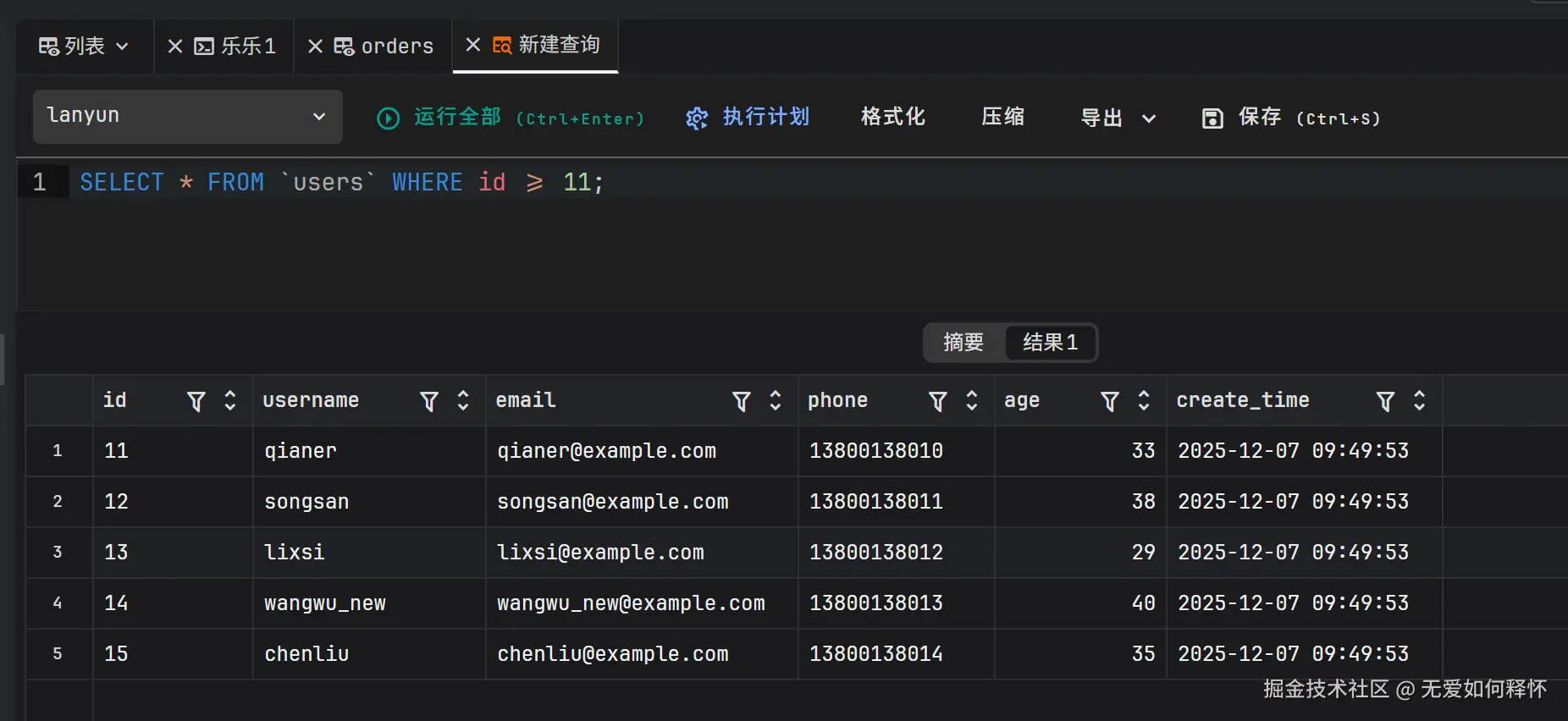Image resolution: width=1568 pixels, height=721 pixels.
Task: Close the orders tab
Action: (x=315, y=47)
